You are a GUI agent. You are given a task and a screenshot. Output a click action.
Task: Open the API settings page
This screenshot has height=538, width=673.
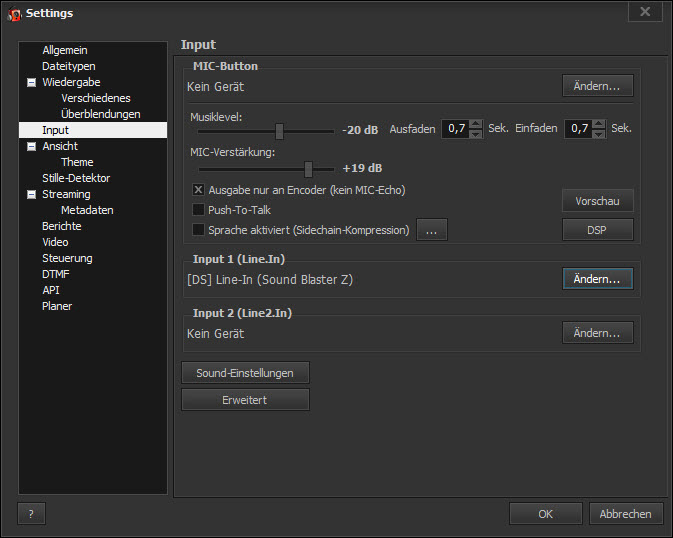51,290
